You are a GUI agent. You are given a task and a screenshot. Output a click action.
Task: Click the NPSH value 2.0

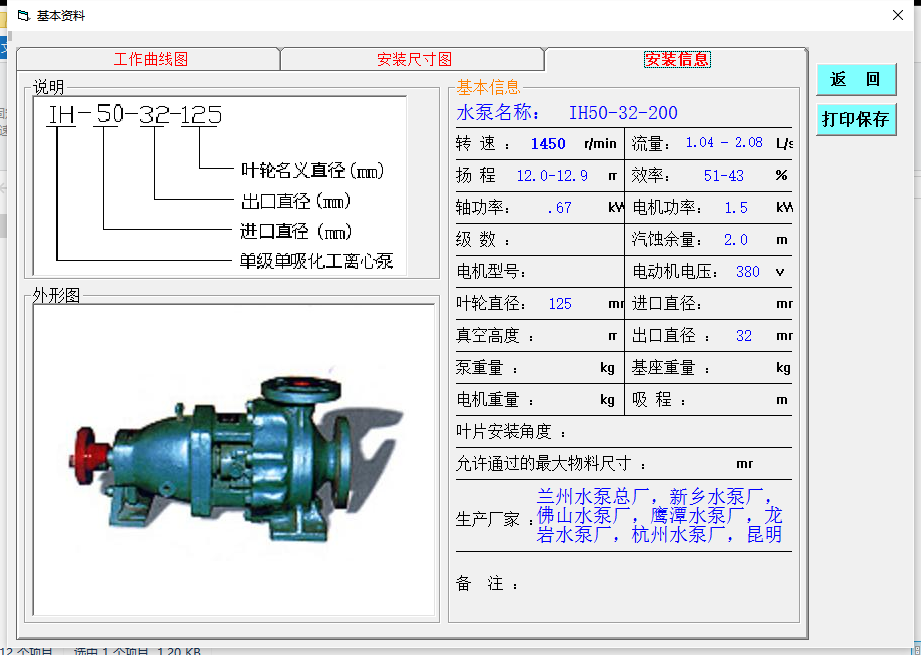click(735, 240)
